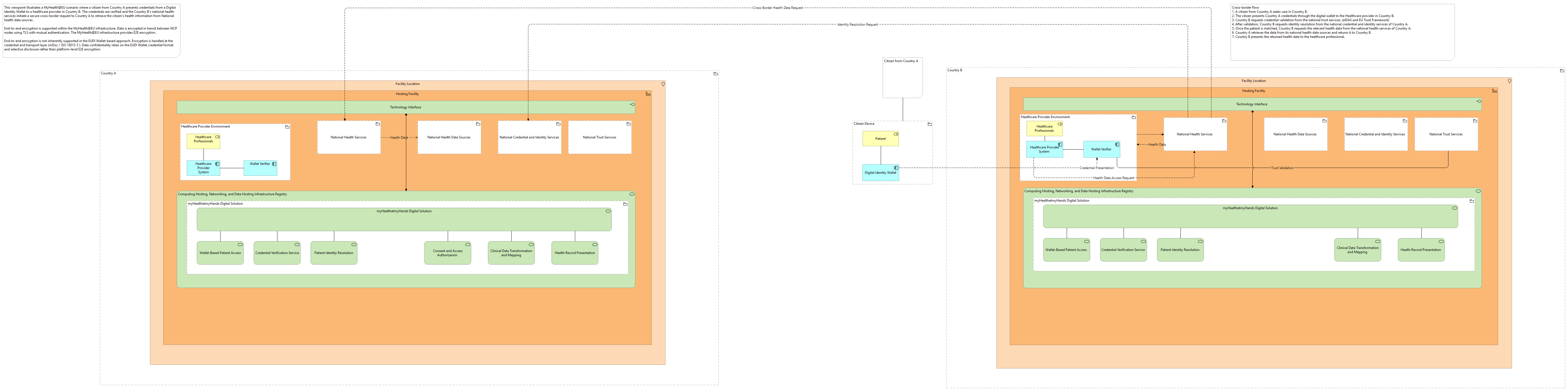Click the service icon on Country A Infrastructure Registry
The image size is (1568, 391).
[632, 195]
